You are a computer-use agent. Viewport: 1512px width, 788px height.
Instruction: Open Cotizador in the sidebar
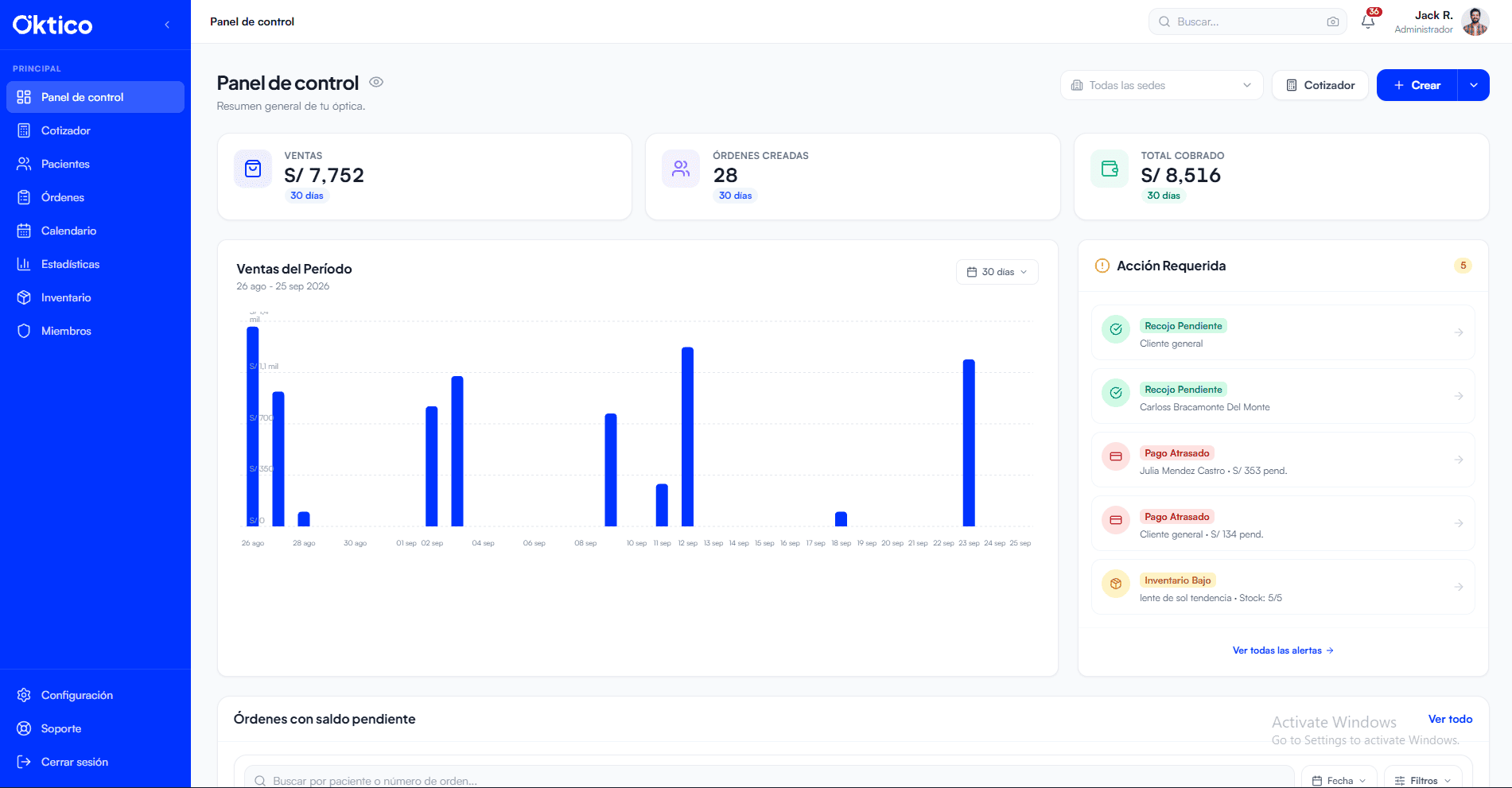95,130
